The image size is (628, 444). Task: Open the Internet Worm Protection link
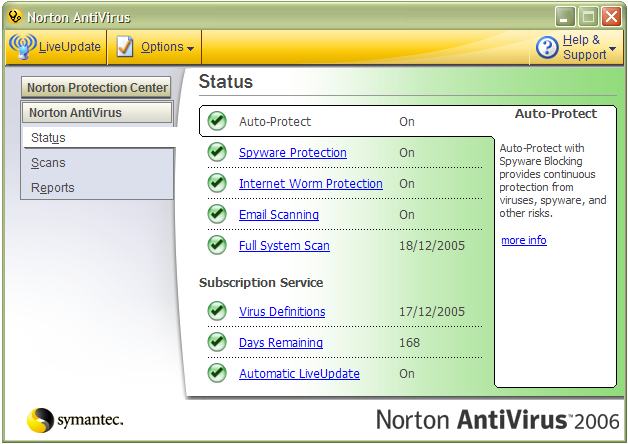click(311, 183)
